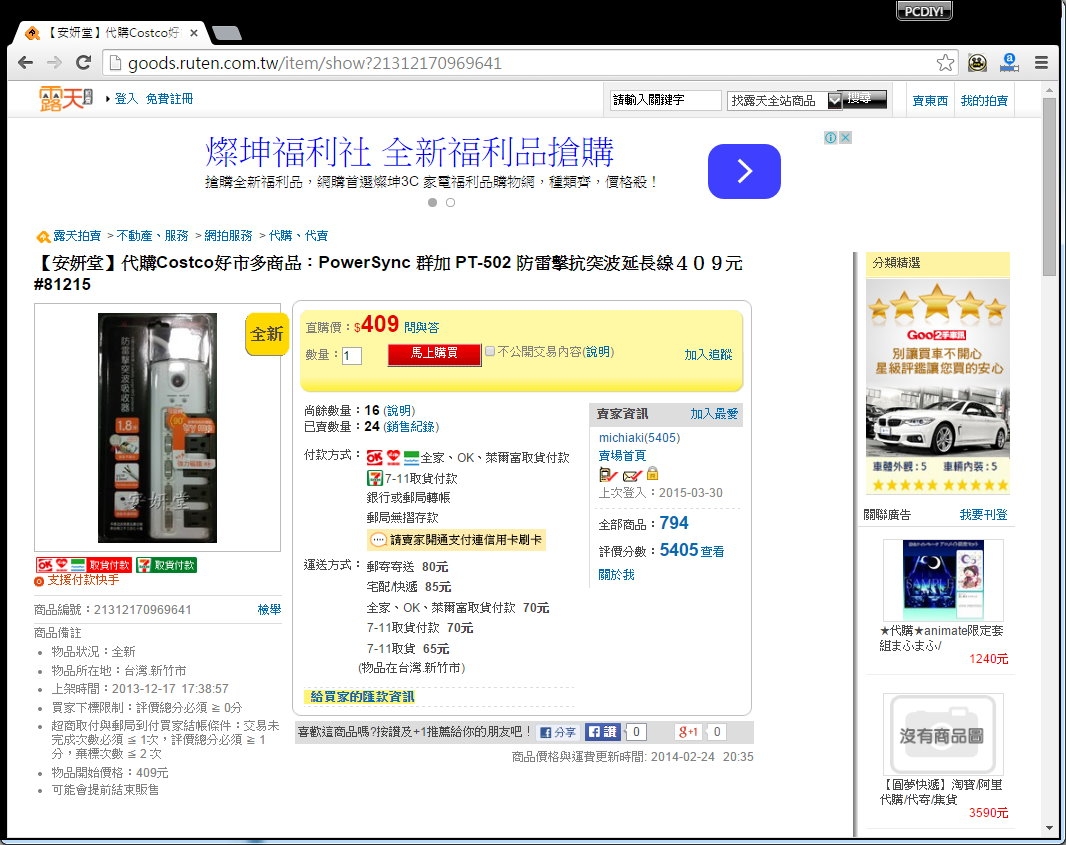
Task: Open the 我的拍賣 menu item
Action: coord(984,101)
